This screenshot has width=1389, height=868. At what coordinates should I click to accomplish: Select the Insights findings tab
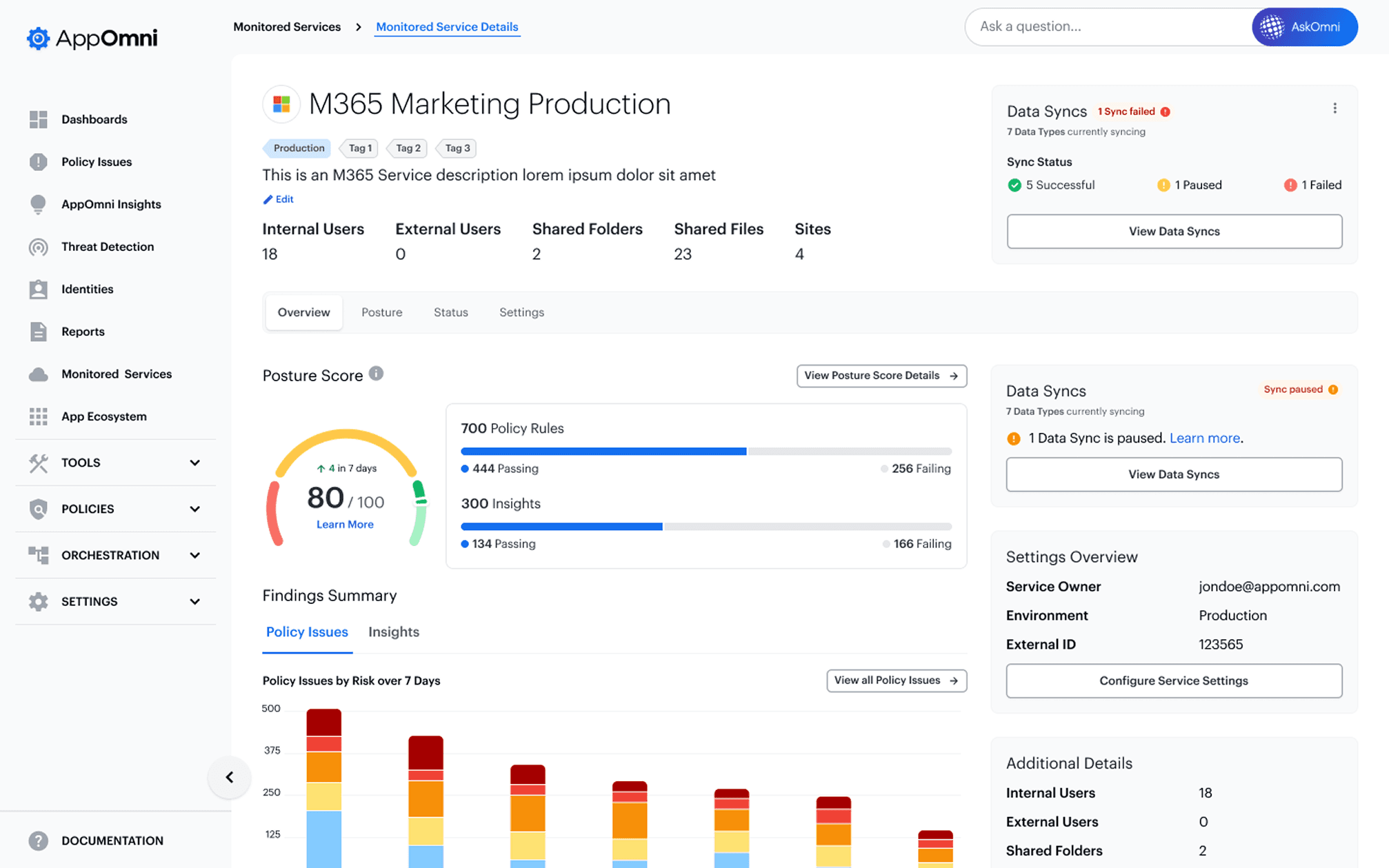(393, 632)
